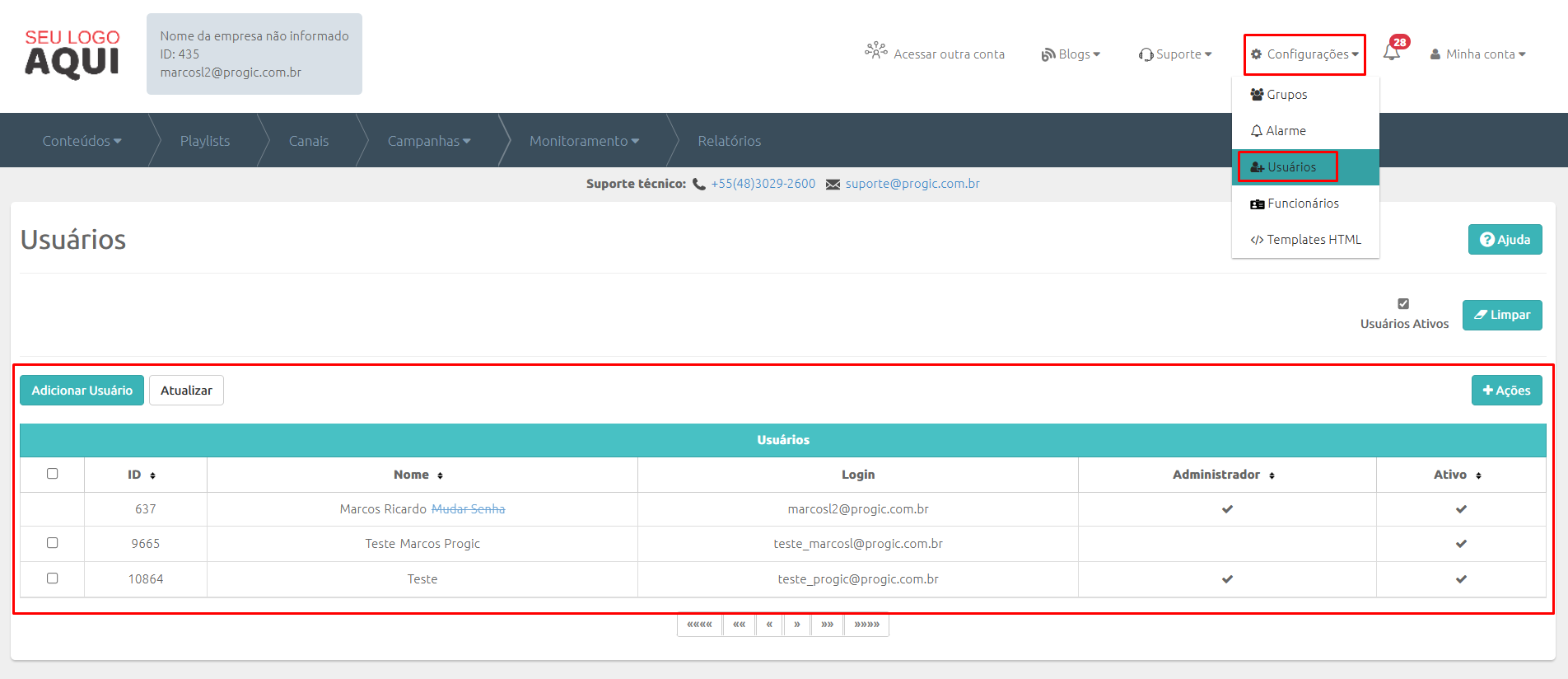This screenshot has width=1568, height=679.
Task: Click the Alarme bell icon in menu
Action: pos(1257,131)
